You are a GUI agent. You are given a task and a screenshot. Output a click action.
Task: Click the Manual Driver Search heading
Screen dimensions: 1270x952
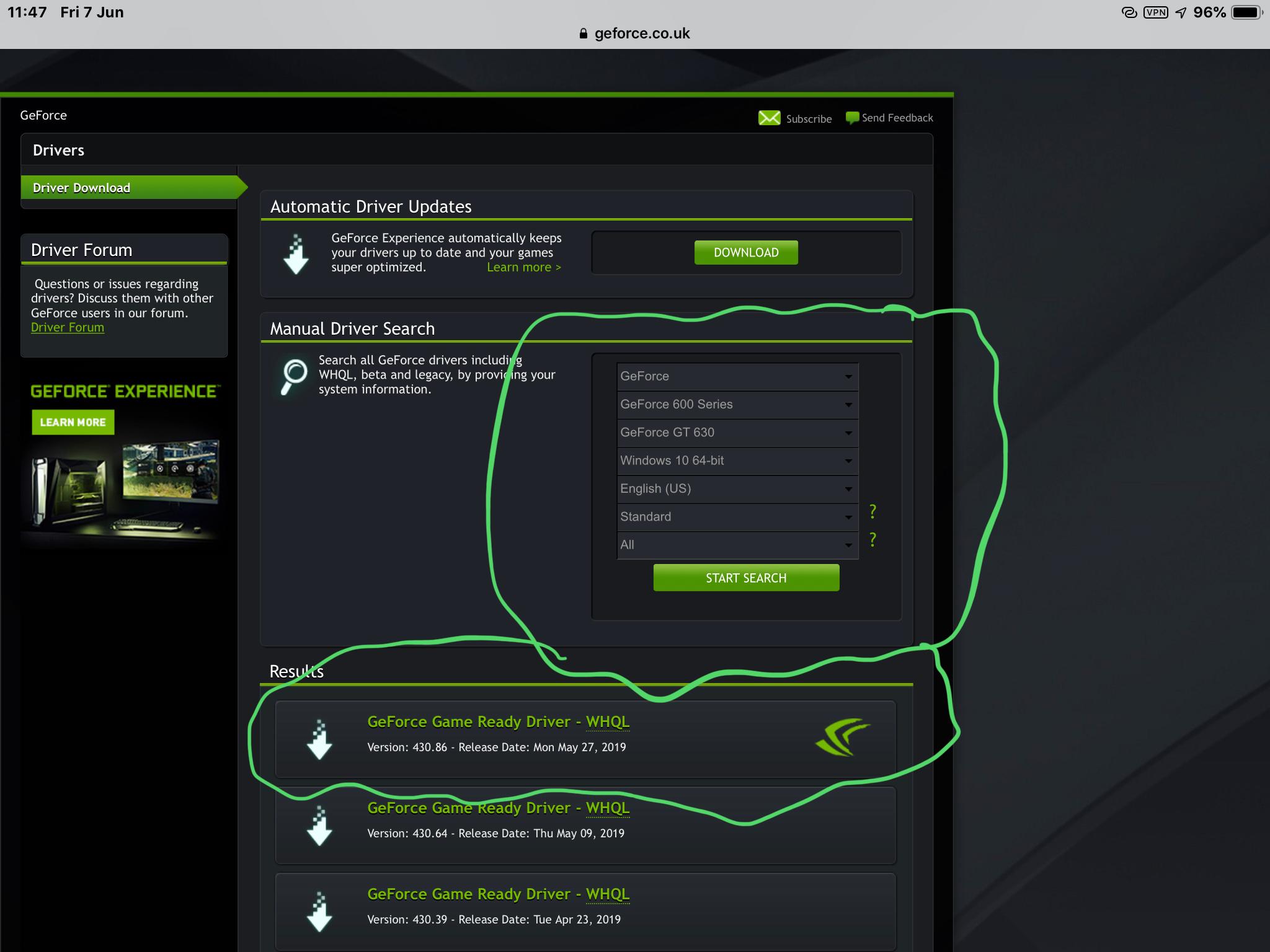click(352, 328)
